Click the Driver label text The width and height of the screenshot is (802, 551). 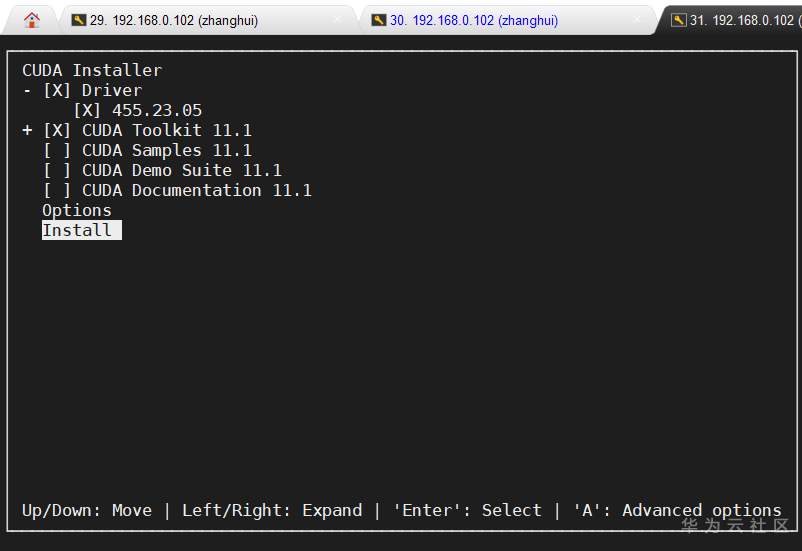pos(112,91)
